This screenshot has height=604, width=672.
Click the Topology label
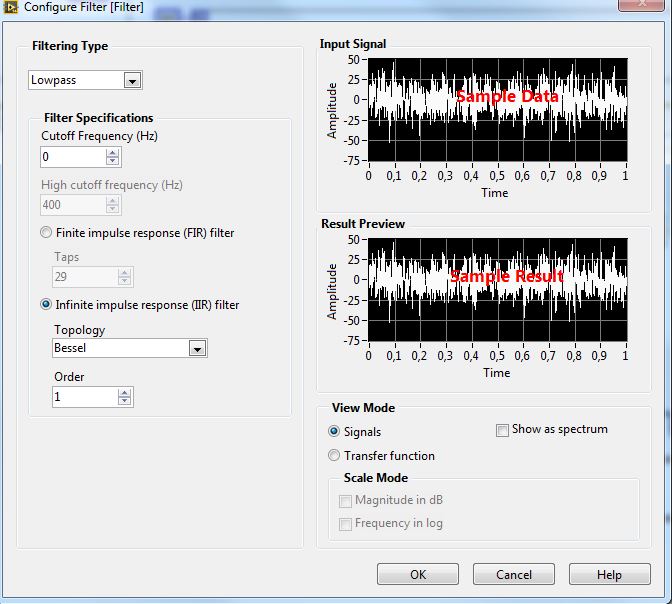point(80,330)
